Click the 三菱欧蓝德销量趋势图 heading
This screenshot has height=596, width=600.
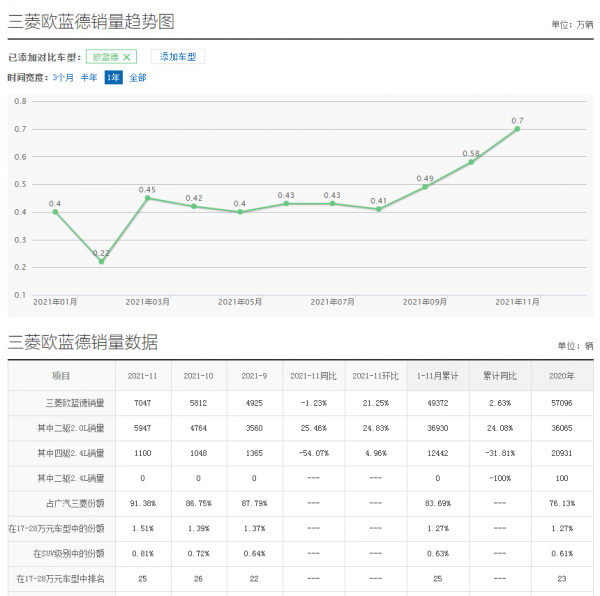[91, 21]
